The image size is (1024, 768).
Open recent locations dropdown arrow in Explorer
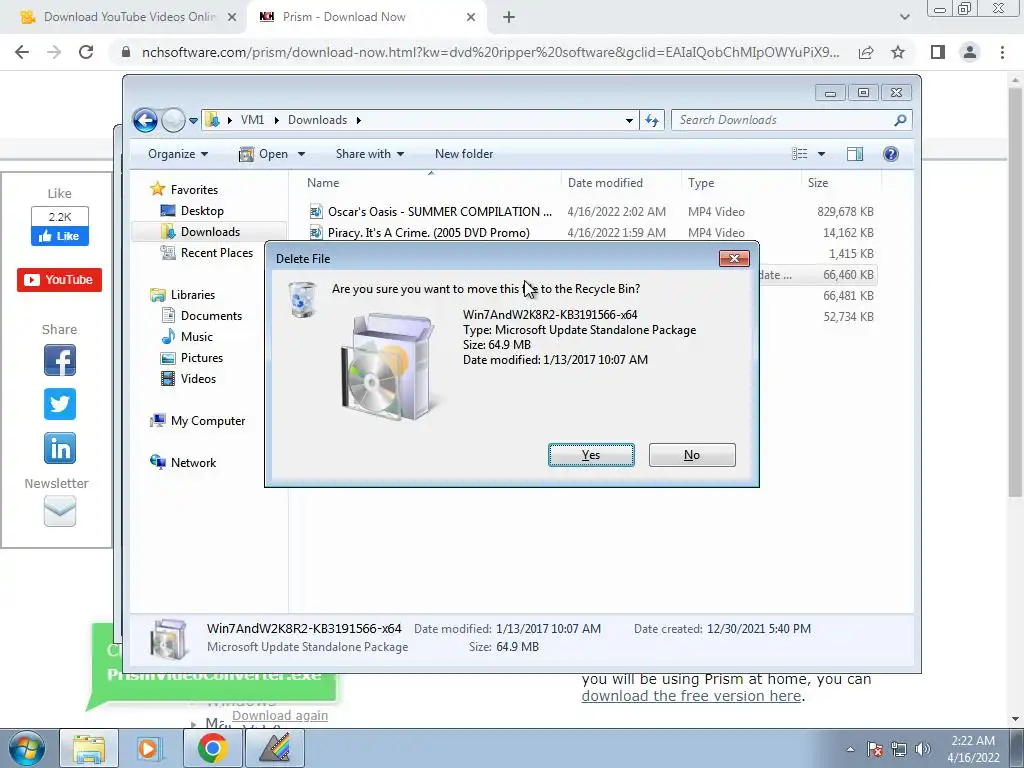[193, 121]
